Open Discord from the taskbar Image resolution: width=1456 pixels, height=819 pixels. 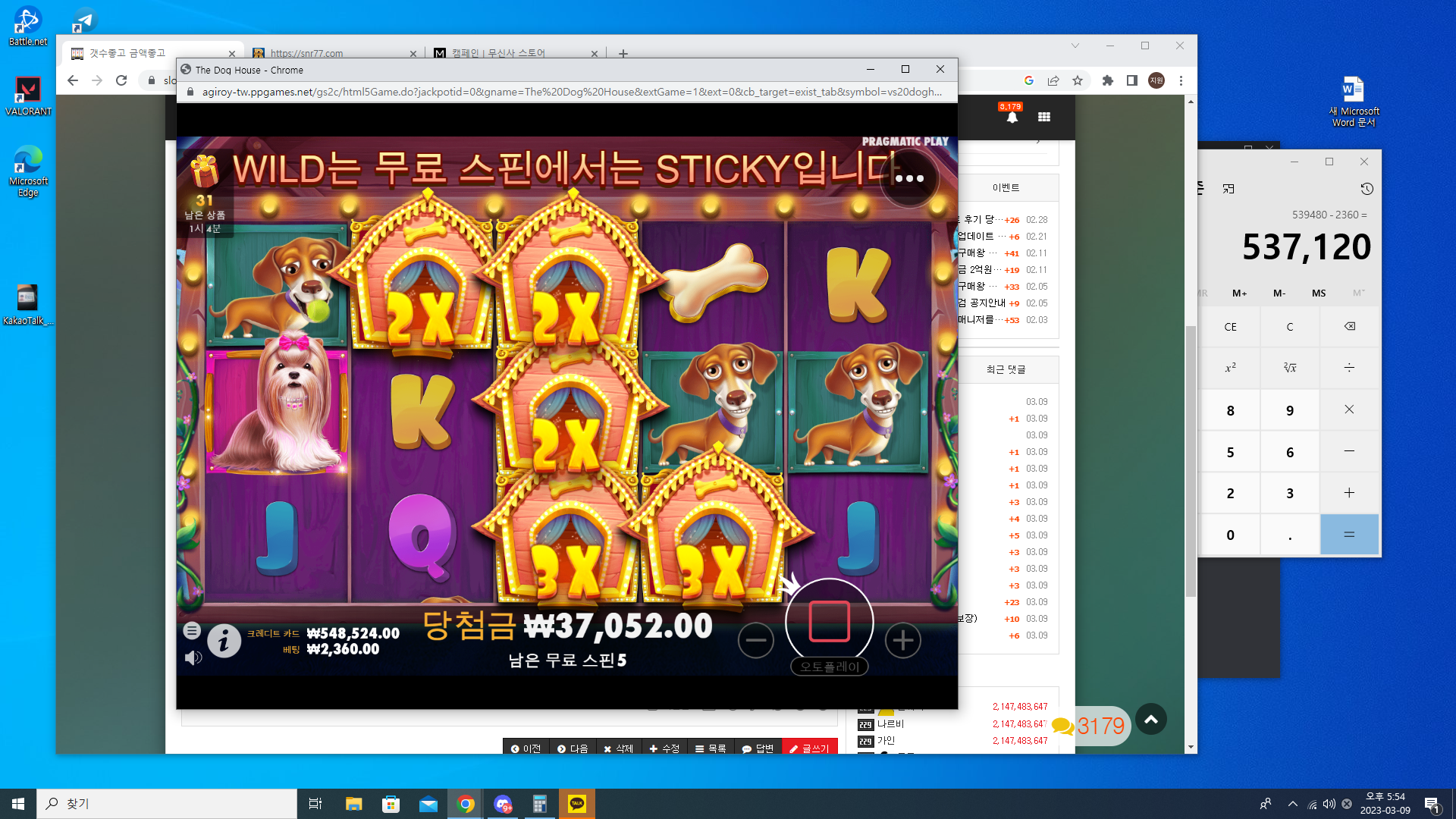503,804
